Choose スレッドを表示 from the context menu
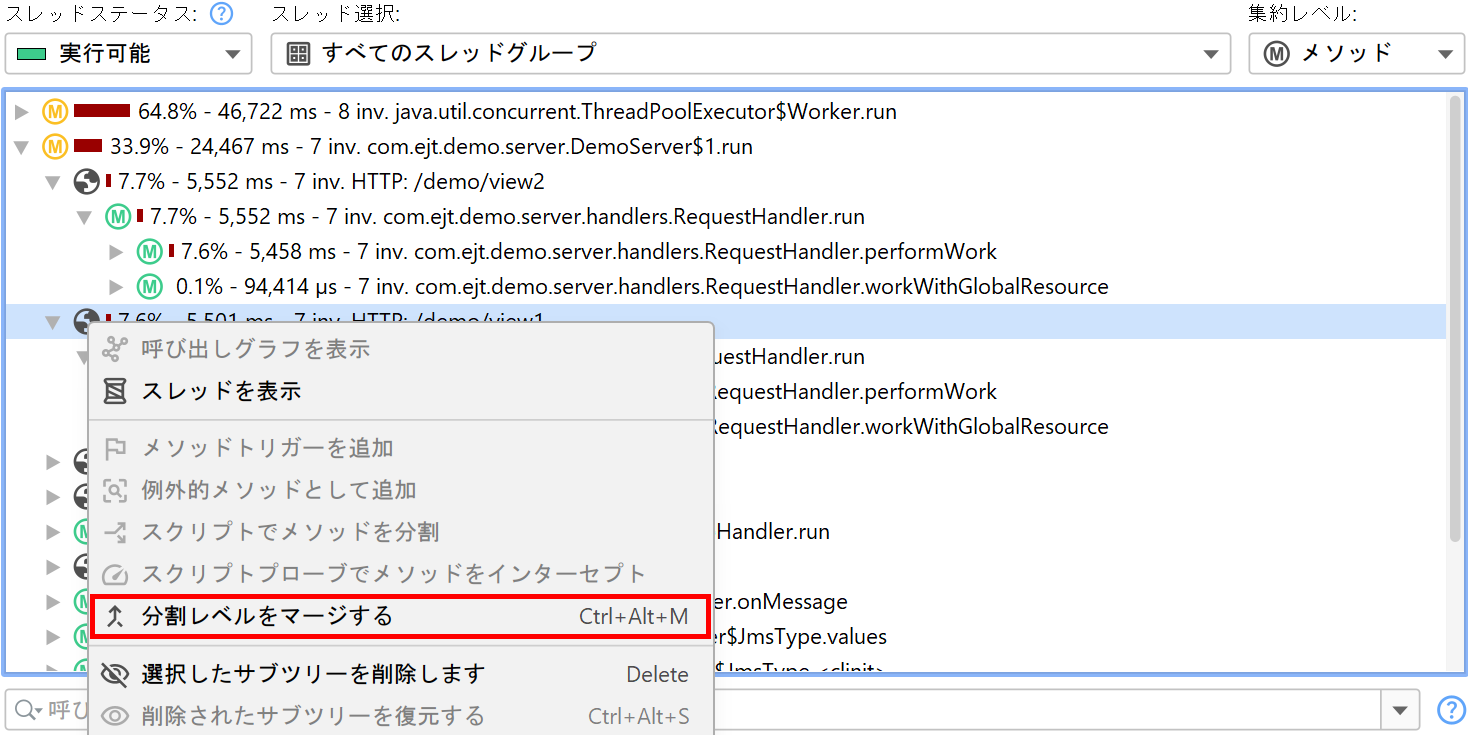The width and height of the screenshot is (1468, 735). 220,391
